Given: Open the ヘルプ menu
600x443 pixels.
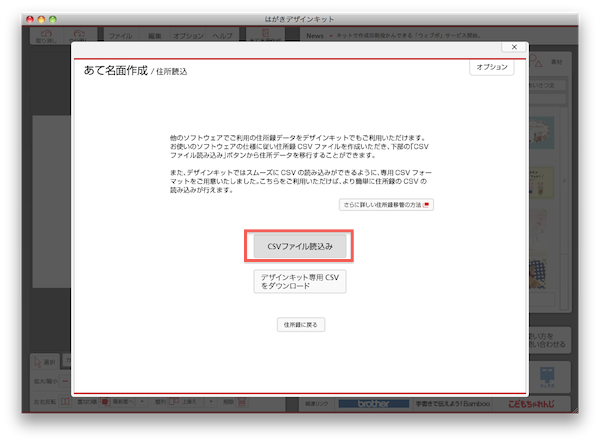Looking at the screenshot, I should pos(222,36).
